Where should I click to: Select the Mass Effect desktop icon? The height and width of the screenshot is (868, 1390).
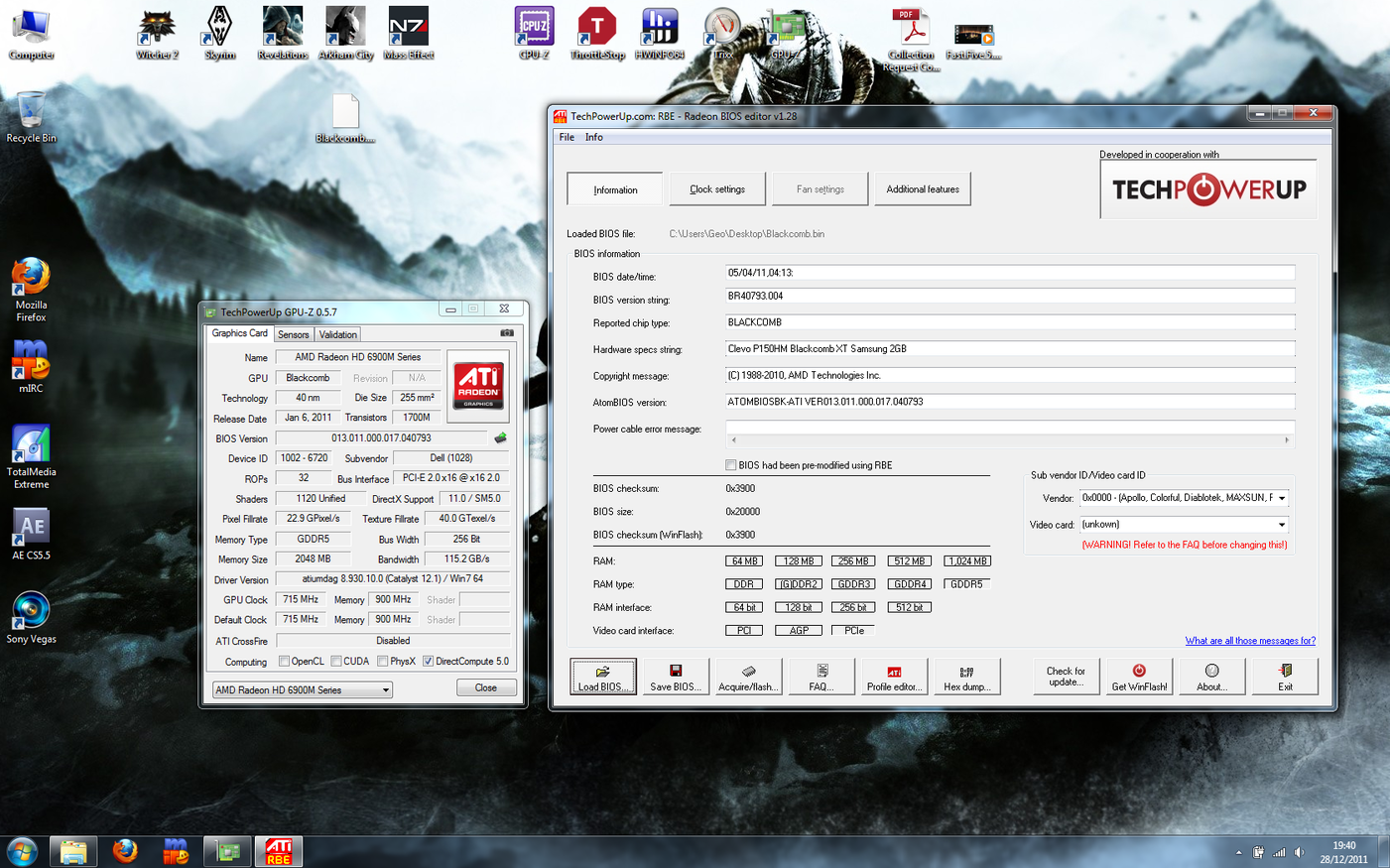(408, 33)
